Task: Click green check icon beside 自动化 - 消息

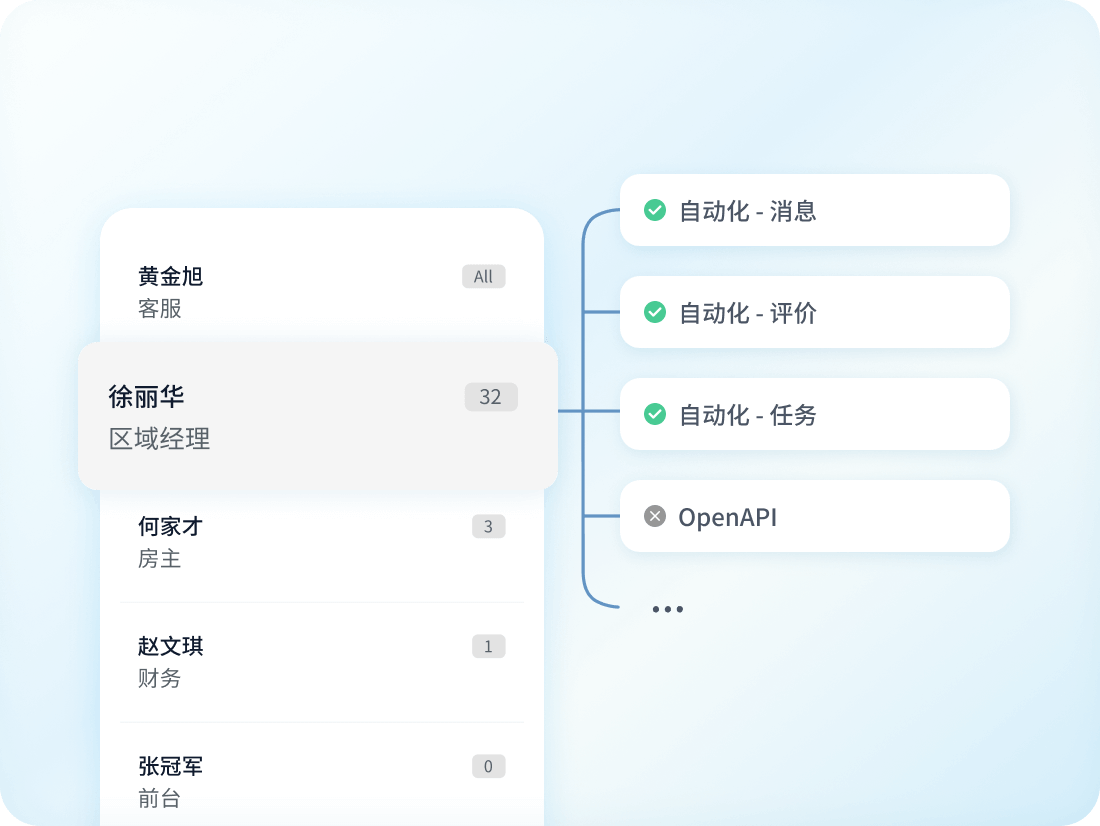Action: point(655,211)
